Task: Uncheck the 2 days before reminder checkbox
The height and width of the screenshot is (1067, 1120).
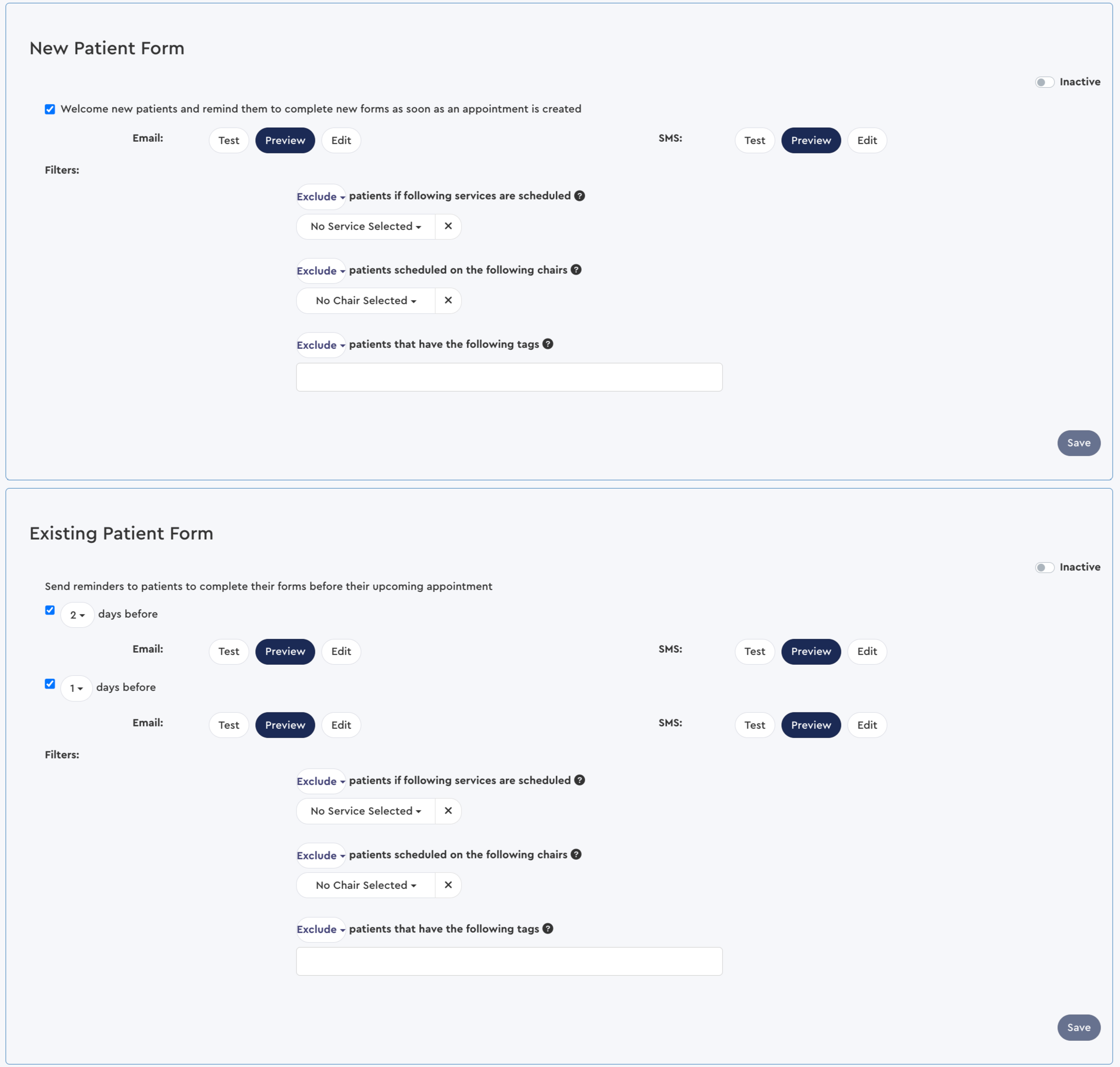Action: point(50,610)
